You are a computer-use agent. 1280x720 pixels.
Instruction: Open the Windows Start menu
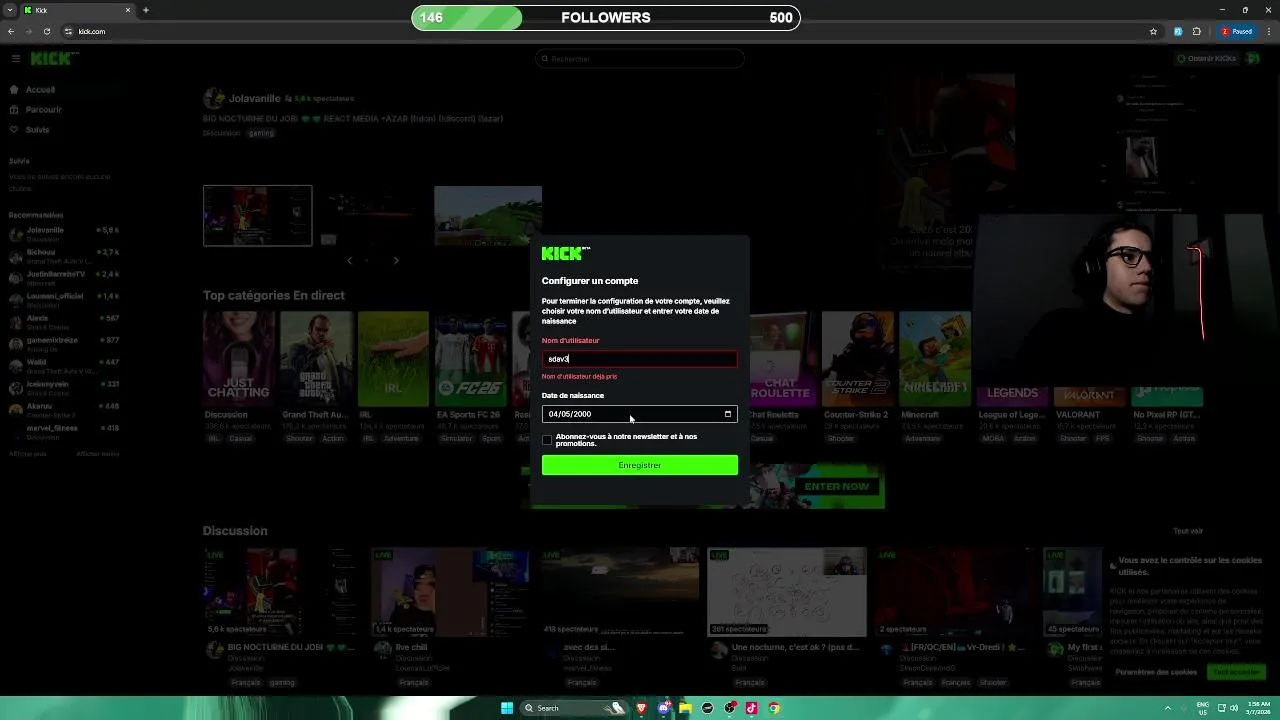tap(507, 708)
